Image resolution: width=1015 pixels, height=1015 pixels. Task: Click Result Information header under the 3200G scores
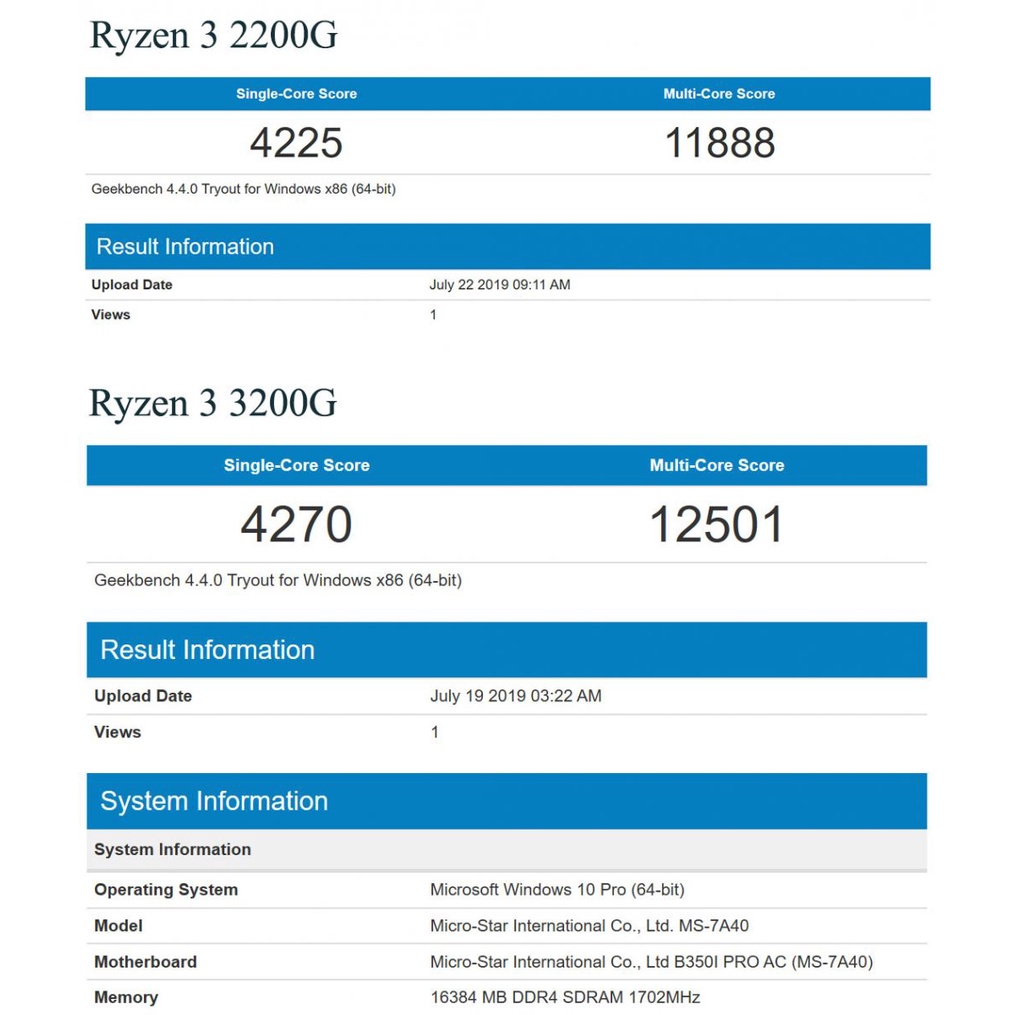pos(207,650)
